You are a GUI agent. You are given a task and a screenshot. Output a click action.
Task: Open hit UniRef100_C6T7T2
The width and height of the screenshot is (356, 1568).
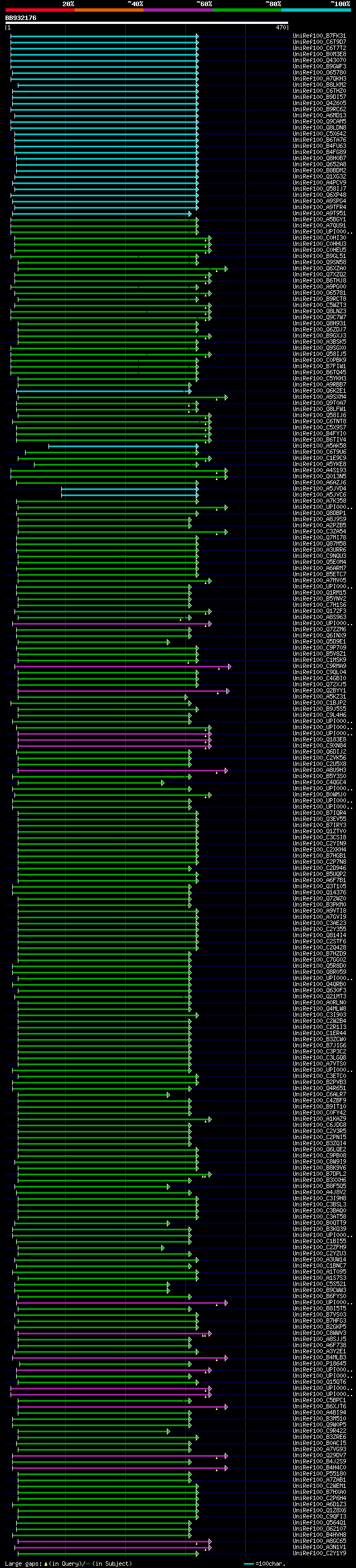pyautogui.click(x=319, y=48)
